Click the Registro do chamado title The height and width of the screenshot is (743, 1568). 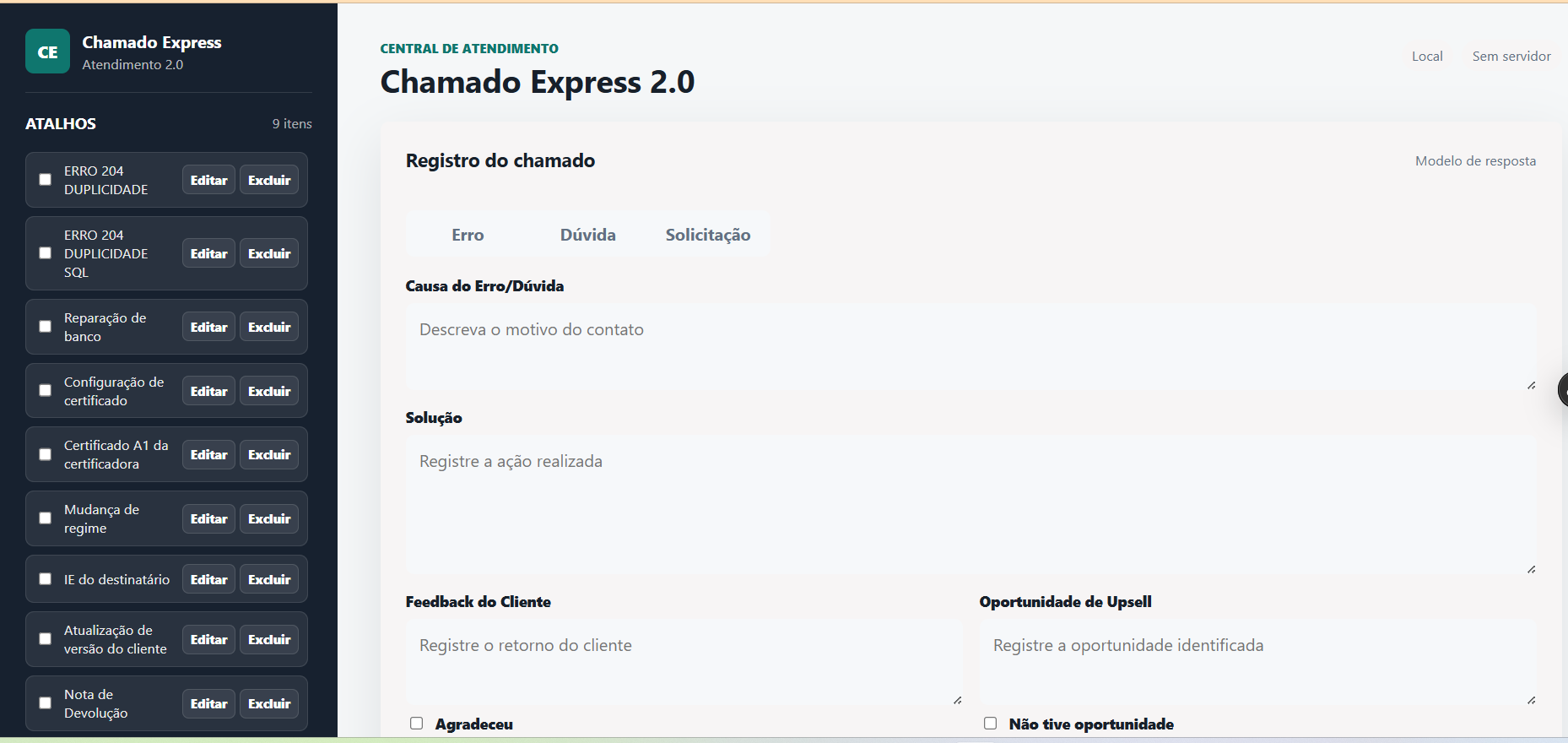(500, 160)
